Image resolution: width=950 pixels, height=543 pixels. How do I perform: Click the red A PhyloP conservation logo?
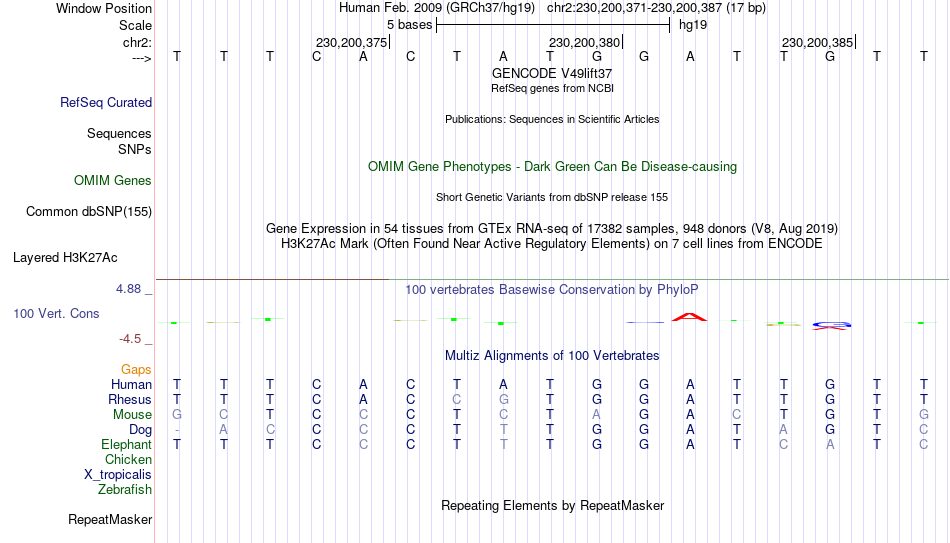(x=689, y=316)
